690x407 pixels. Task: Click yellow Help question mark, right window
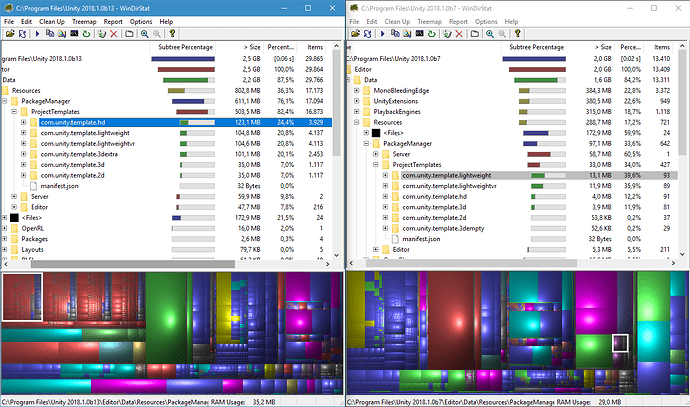point(518,33)
